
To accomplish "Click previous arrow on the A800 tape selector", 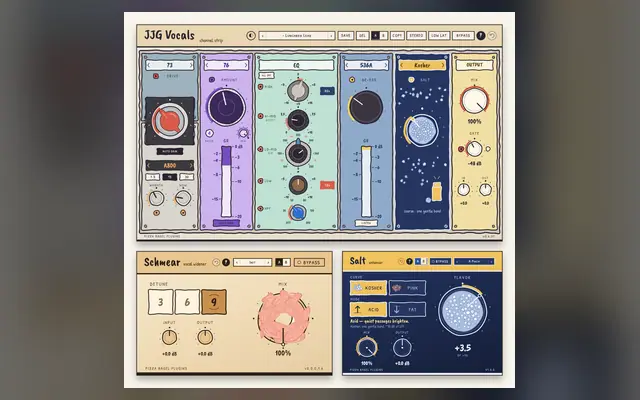I will [x=149, y=166].
